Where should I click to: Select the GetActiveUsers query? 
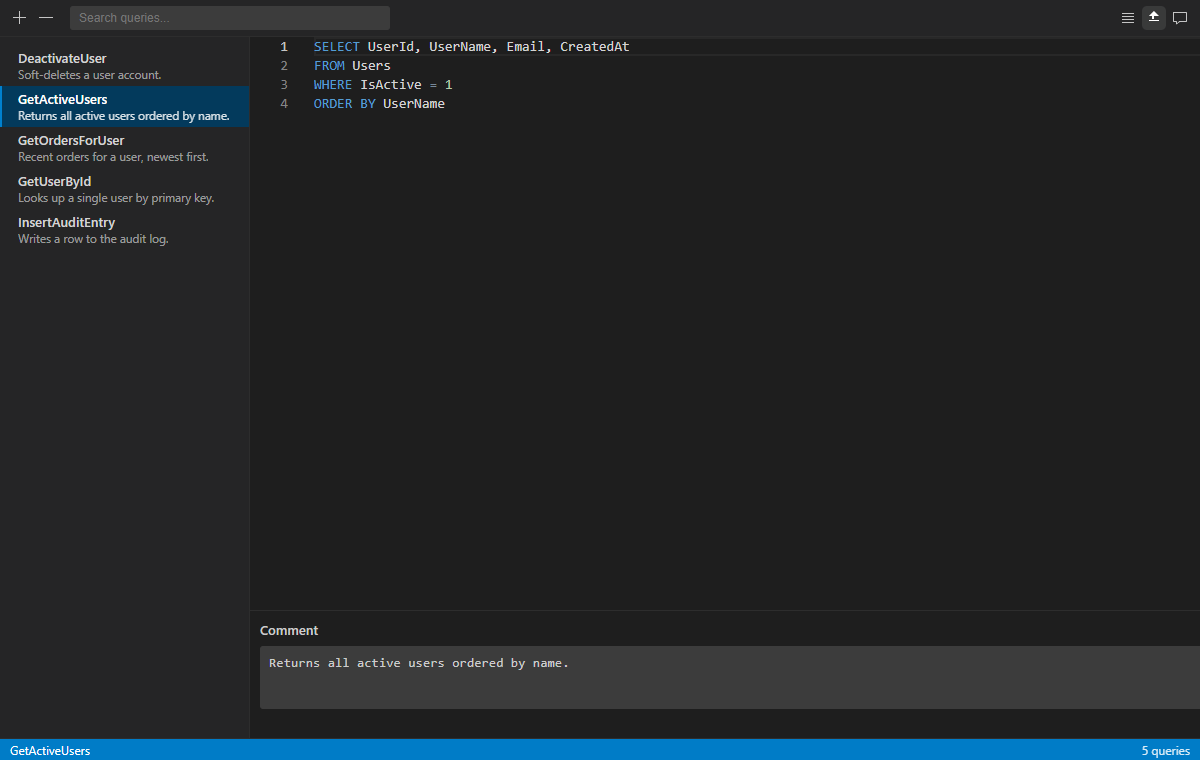coord(125,107)
